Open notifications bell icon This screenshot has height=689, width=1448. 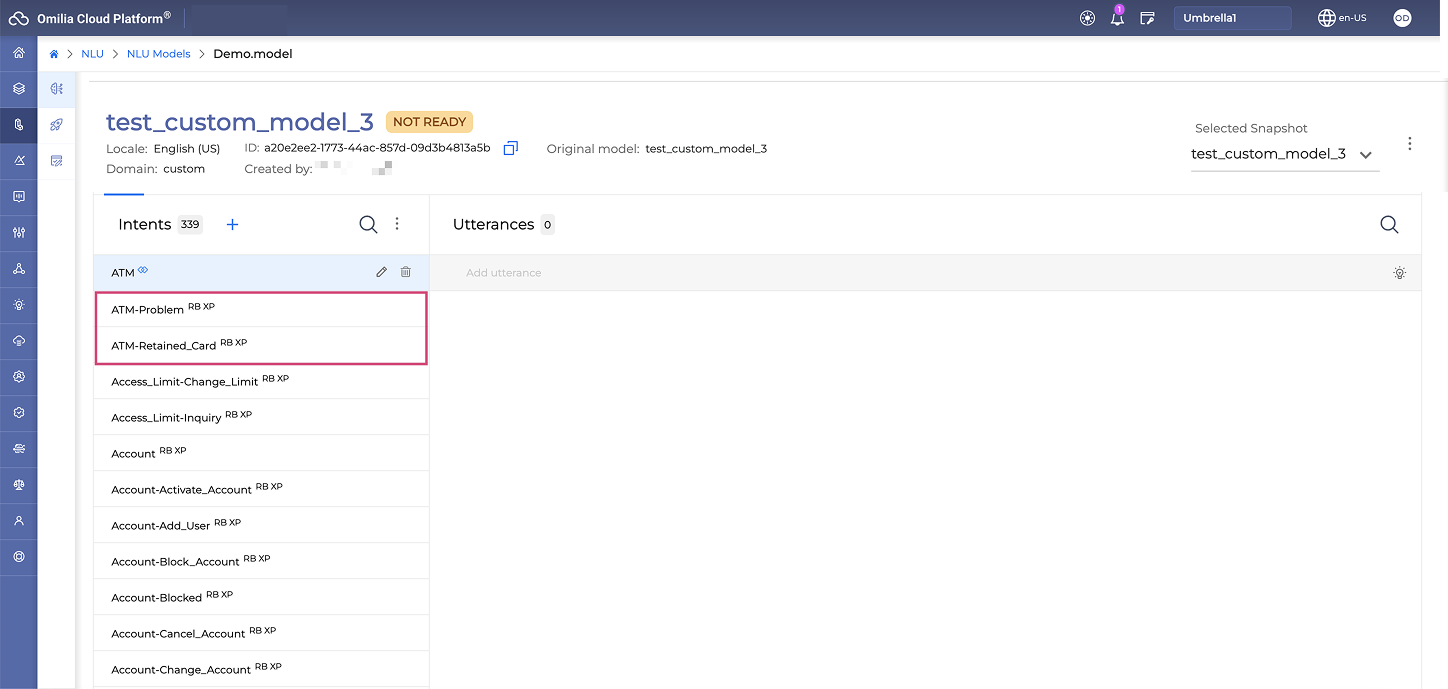pyautogui.click(x=1117, y=18)
